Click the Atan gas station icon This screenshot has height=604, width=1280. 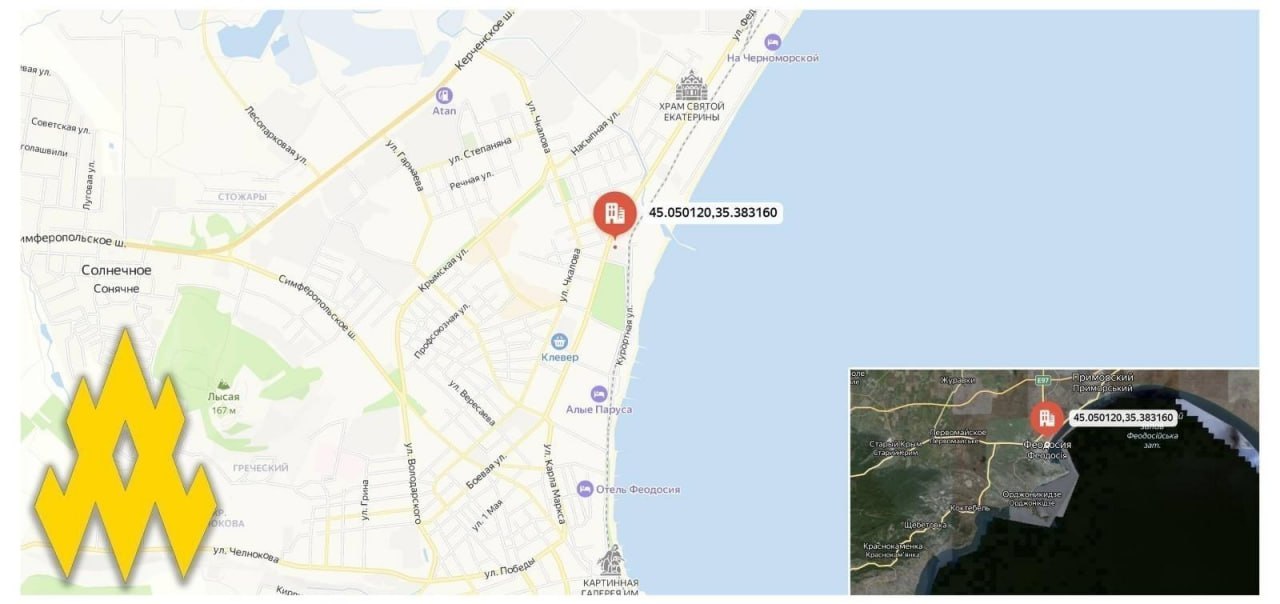[x=444, y=95]
